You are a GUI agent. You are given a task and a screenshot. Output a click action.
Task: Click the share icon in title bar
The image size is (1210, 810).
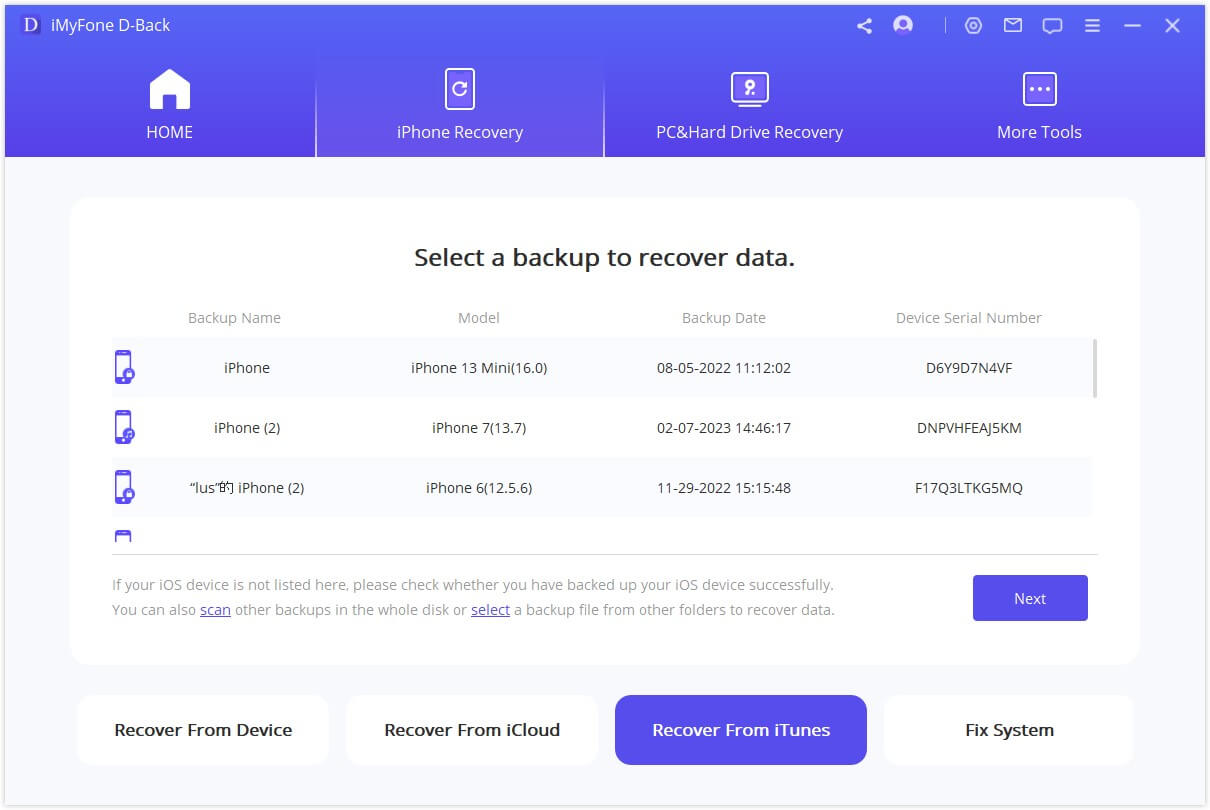tap(864, 26)
